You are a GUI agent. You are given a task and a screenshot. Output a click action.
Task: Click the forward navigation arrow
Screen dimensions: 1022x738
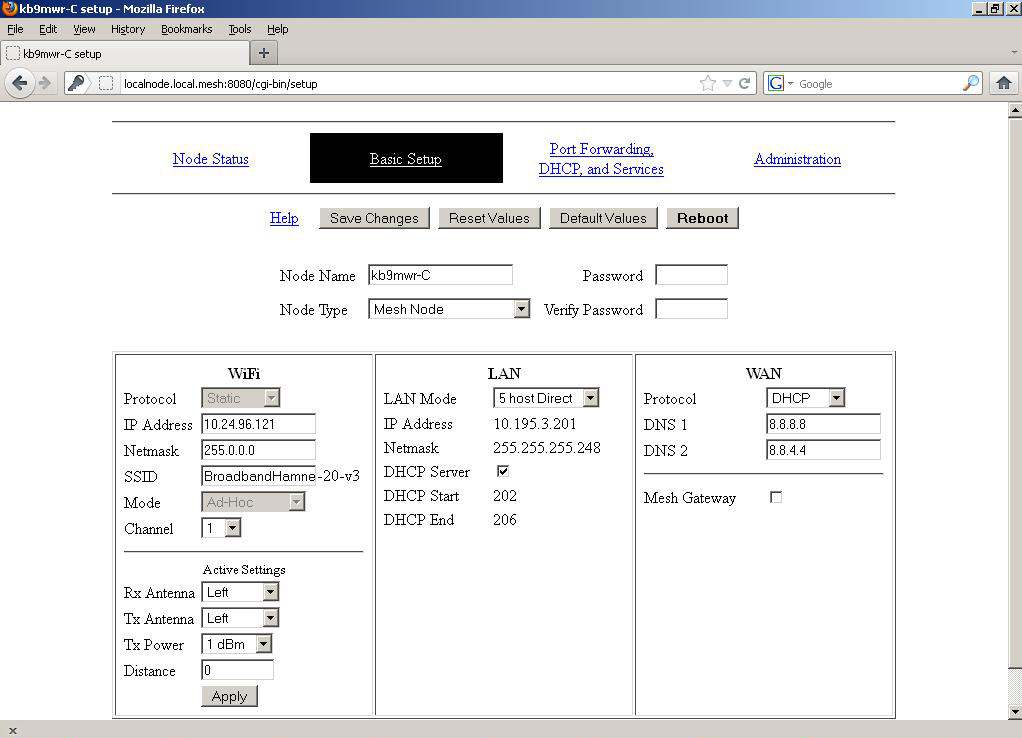[44, 83]
